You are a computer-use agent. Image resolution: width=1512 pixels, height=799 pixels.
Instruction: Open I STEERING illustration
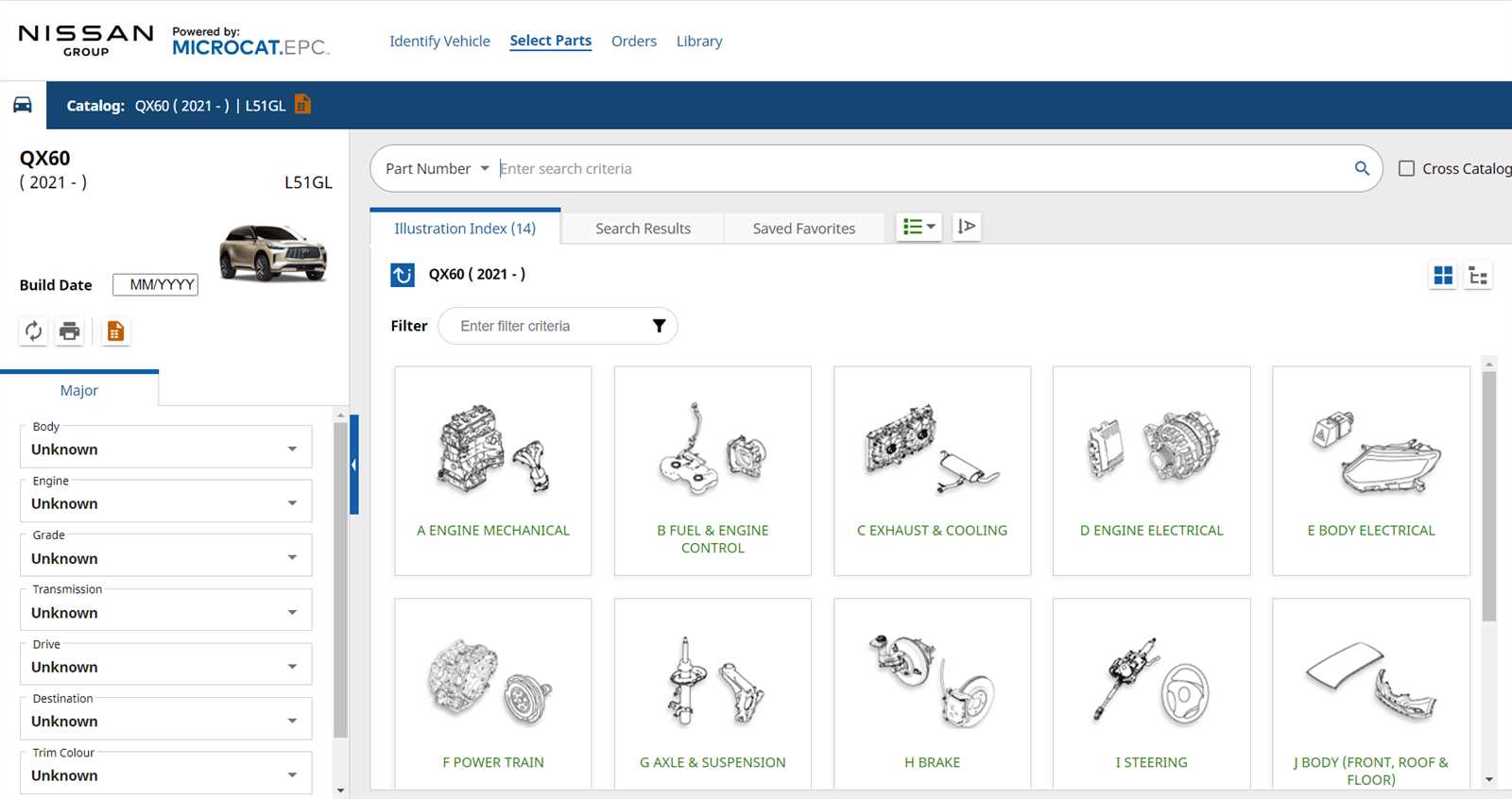[1151, 694]
